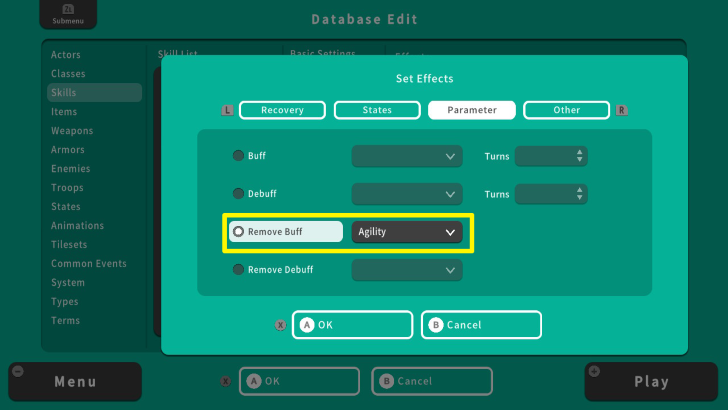
Task: Open the Menu button
Action: tap(75, 382)
